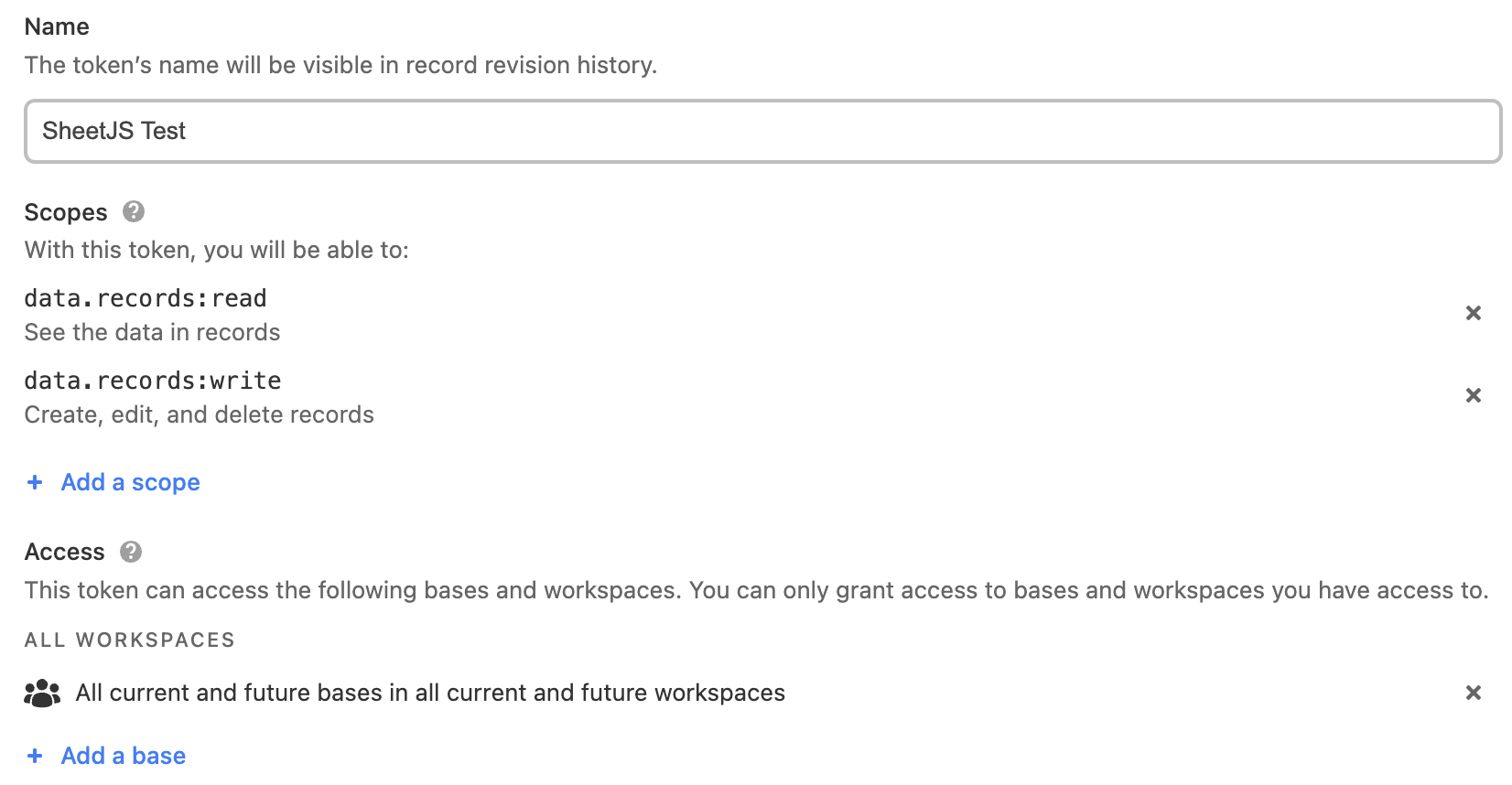This screenshot has width=1512, height=785.
Task: Select the data.records:read scope name
Action: click(146, 298)
